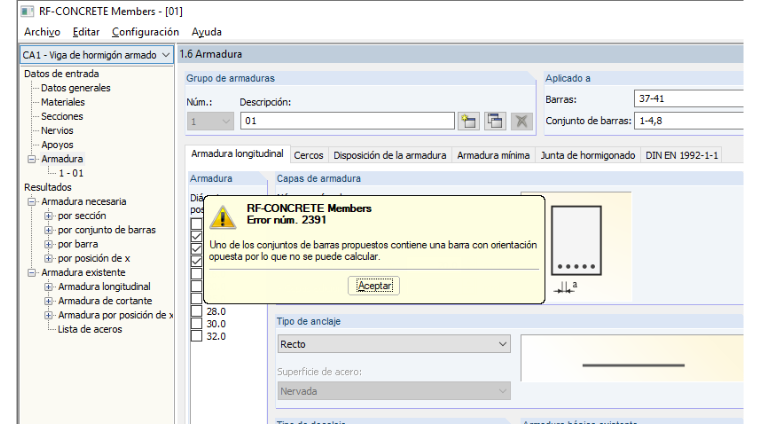Image resolution: width=760 pixels, height=424 pixels.
Task: Select Materiales in the tree
Action: [x=63, y=102]
